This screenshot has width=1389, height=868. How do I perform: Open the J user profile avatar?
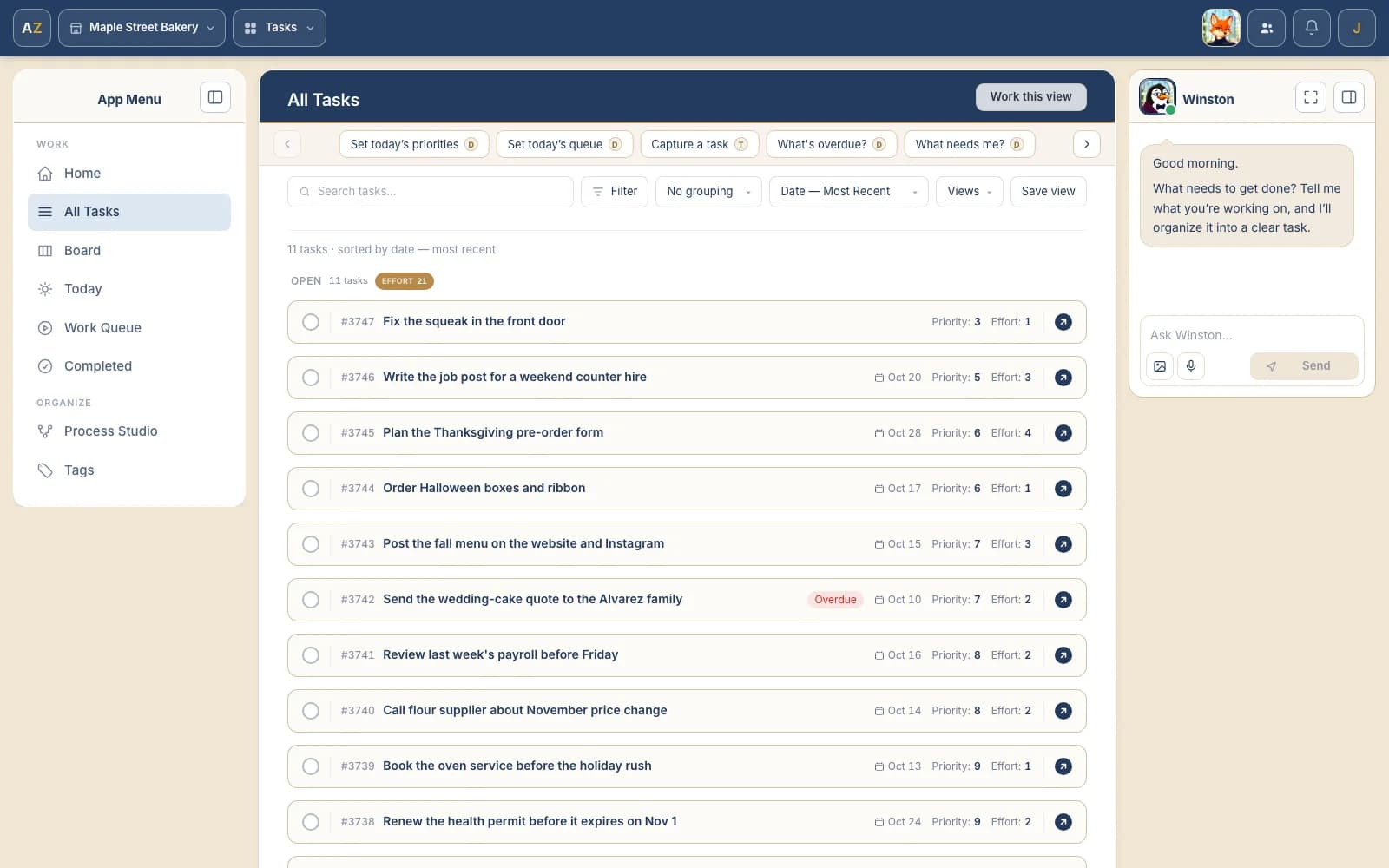(x=1357, y=28)
